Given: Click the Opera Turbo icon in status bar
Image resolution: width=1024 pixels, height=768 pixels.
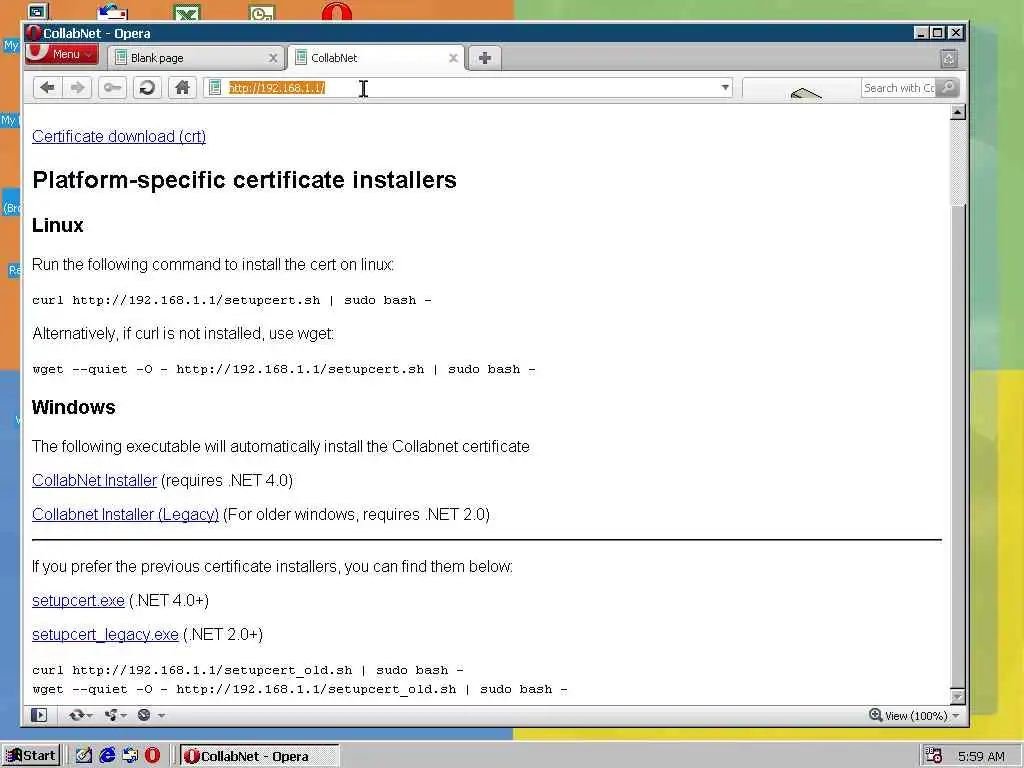Looking at the screenshot, I should (144, 715).
